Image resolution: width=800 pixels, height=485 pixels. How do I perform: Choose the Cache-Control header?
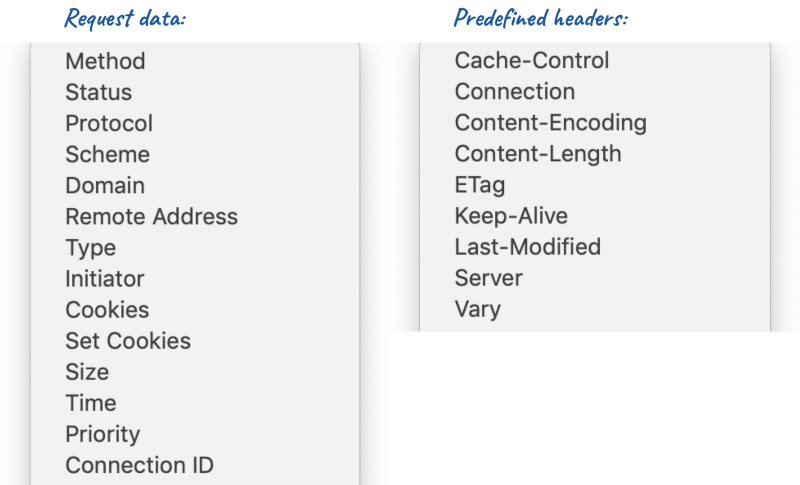pos(595,61)
